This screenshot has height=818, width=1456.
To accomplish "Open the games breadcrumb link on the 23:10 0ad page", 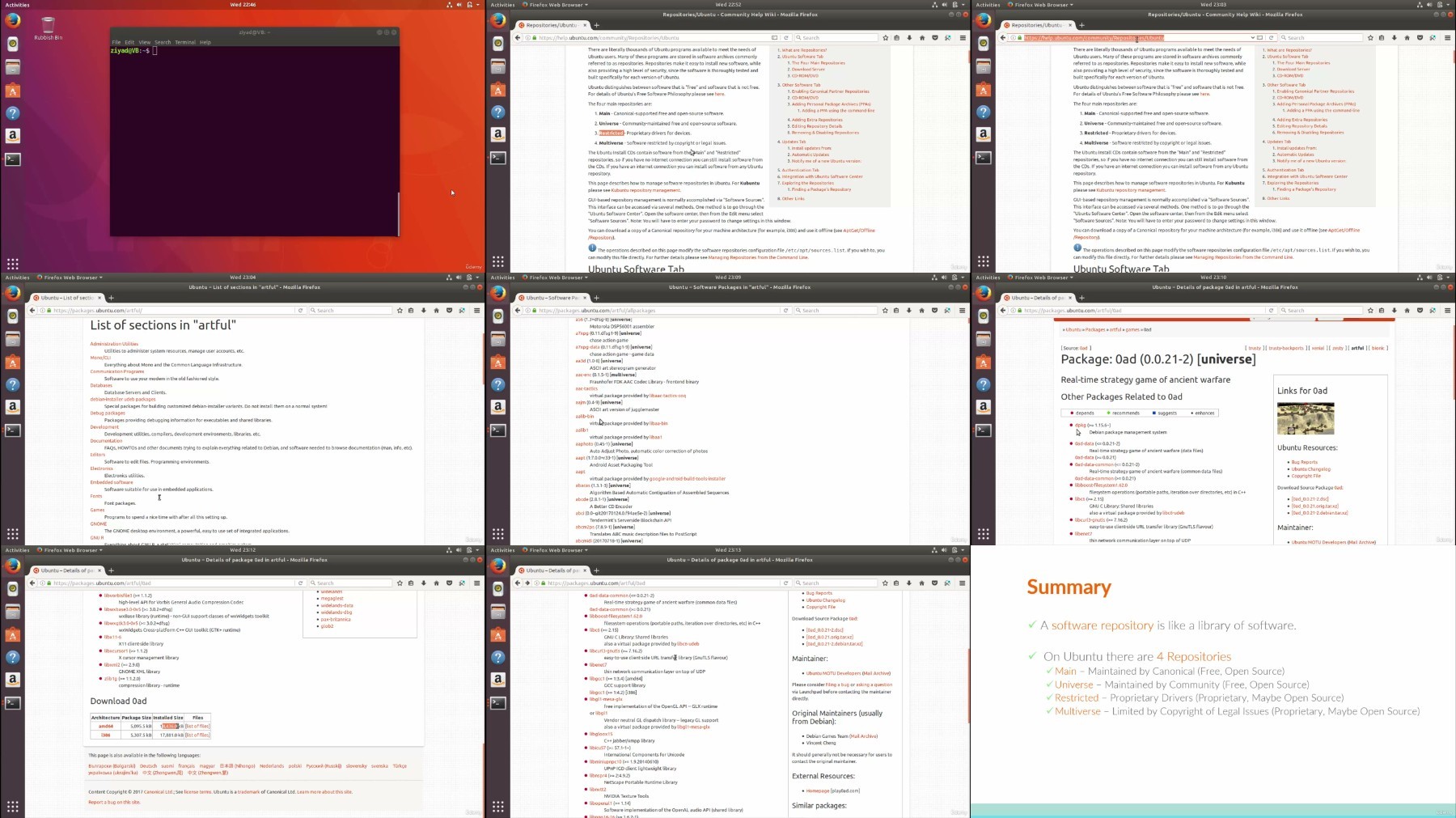I will pos(1132,329).
